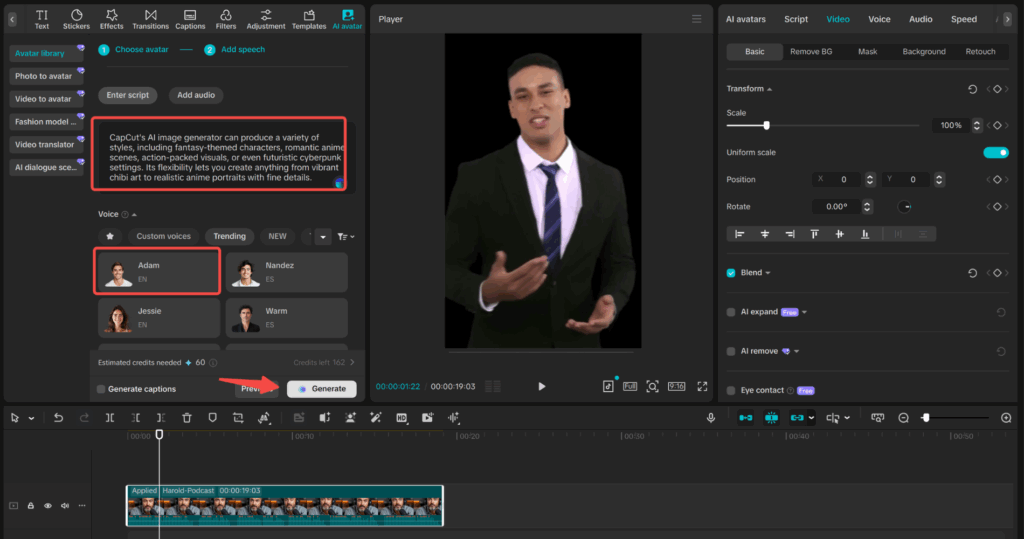1024x539 pixels.
Task: Enable the Eye contact checkbox
Action: click(x=731, y=391)
